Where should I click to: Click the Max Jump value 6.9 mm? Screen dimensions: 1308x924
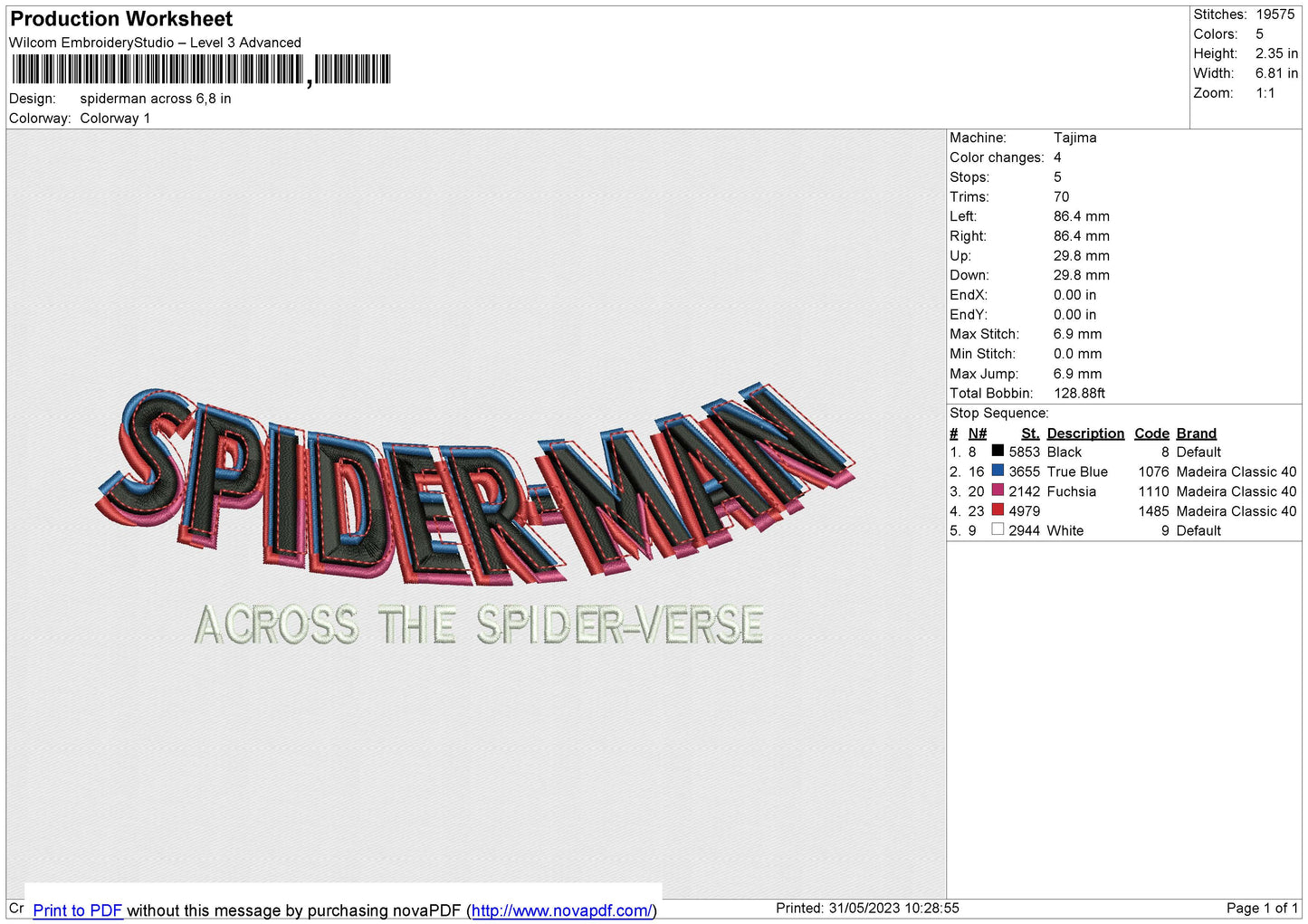1078,374
